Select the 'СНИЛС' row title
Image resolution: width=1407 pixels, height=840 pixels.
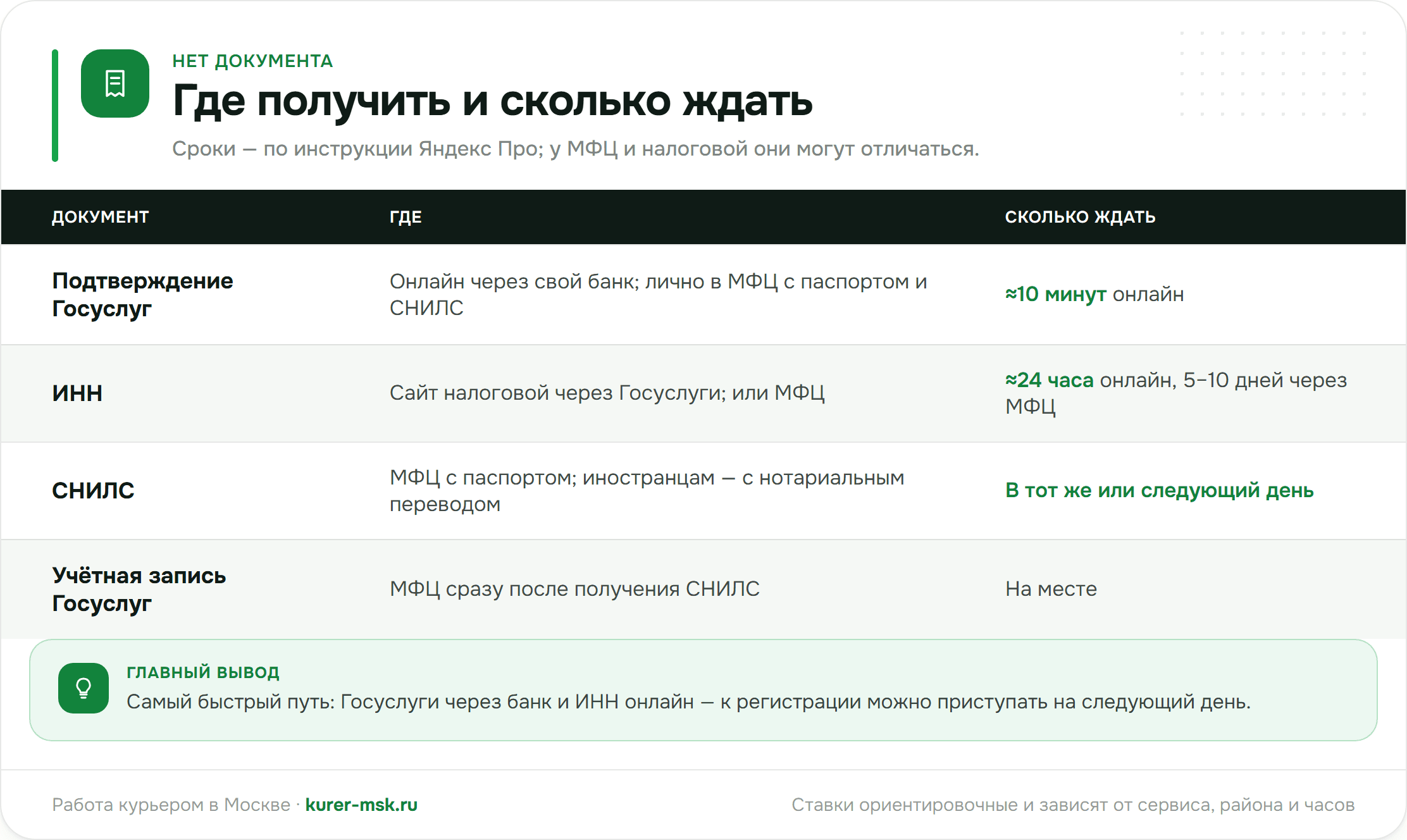pyautogui.click(x=93, y=490)
